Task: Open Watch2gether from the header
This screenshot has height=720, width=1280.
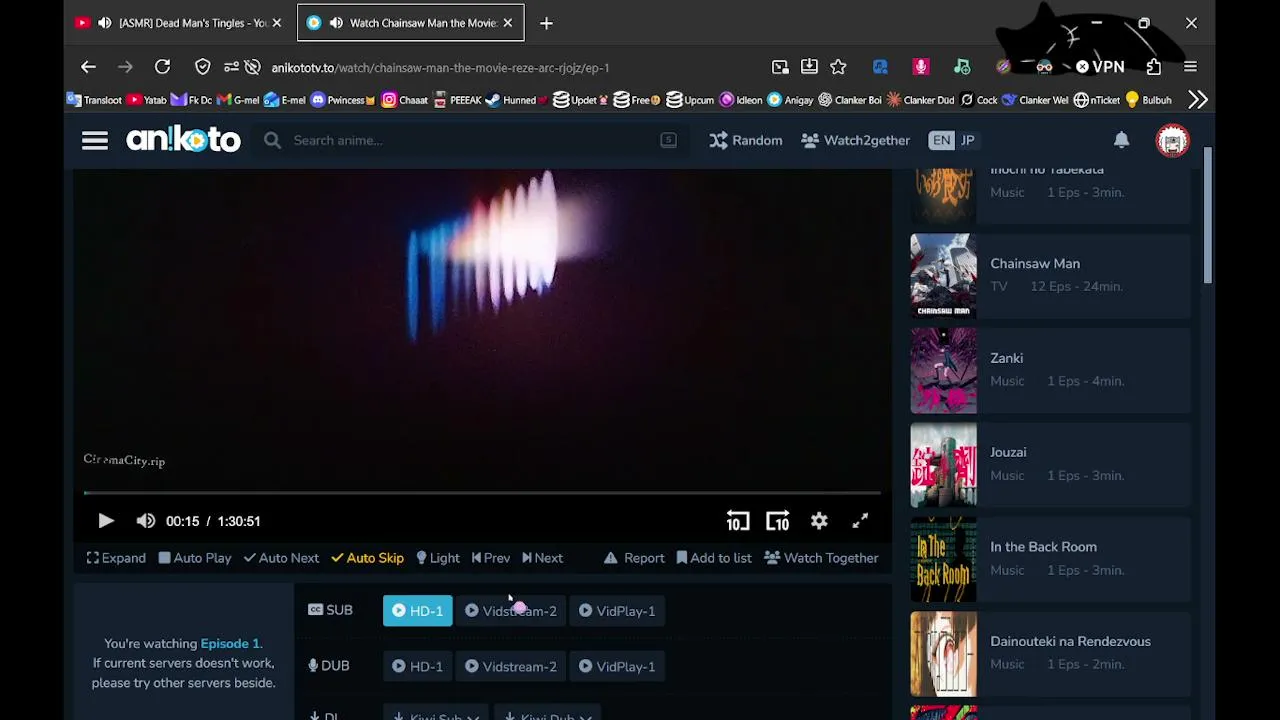Action: click(x=856, y=140)
